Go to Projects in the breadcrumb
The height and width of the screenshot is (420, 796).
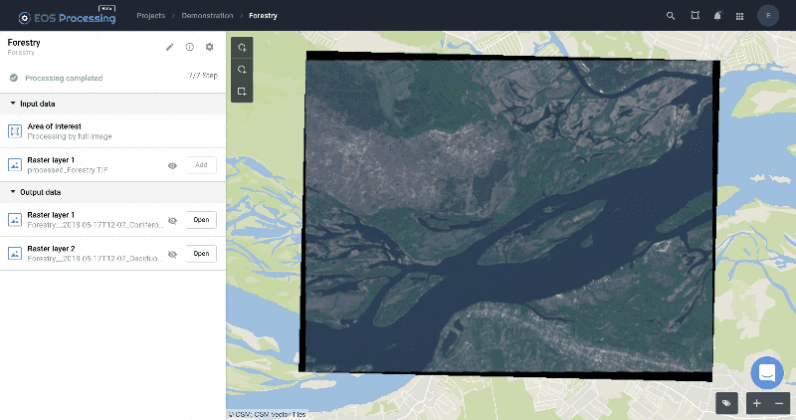point(151,16)
